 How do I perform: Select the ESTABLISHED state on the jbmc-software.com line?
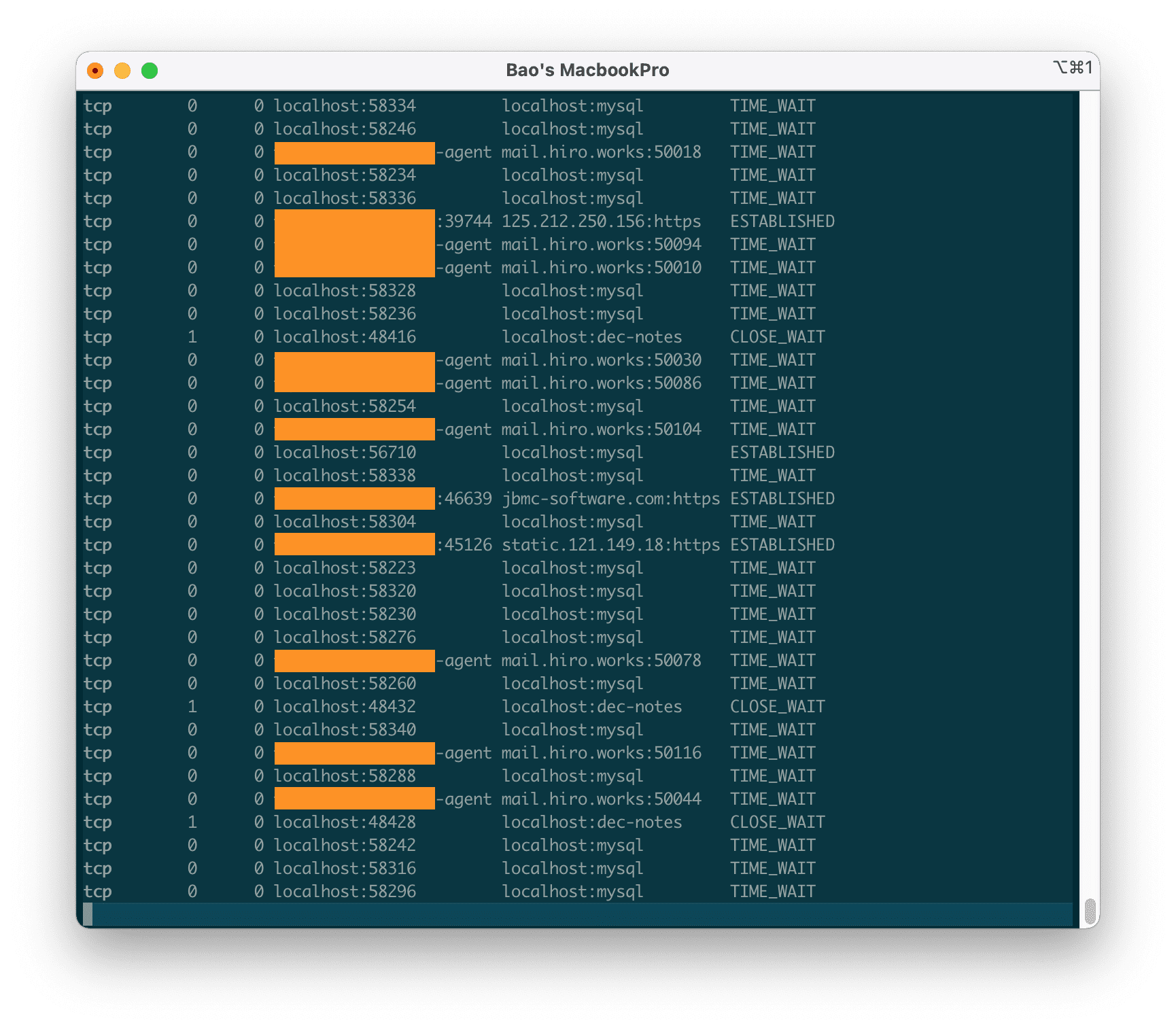pos(782,498)
